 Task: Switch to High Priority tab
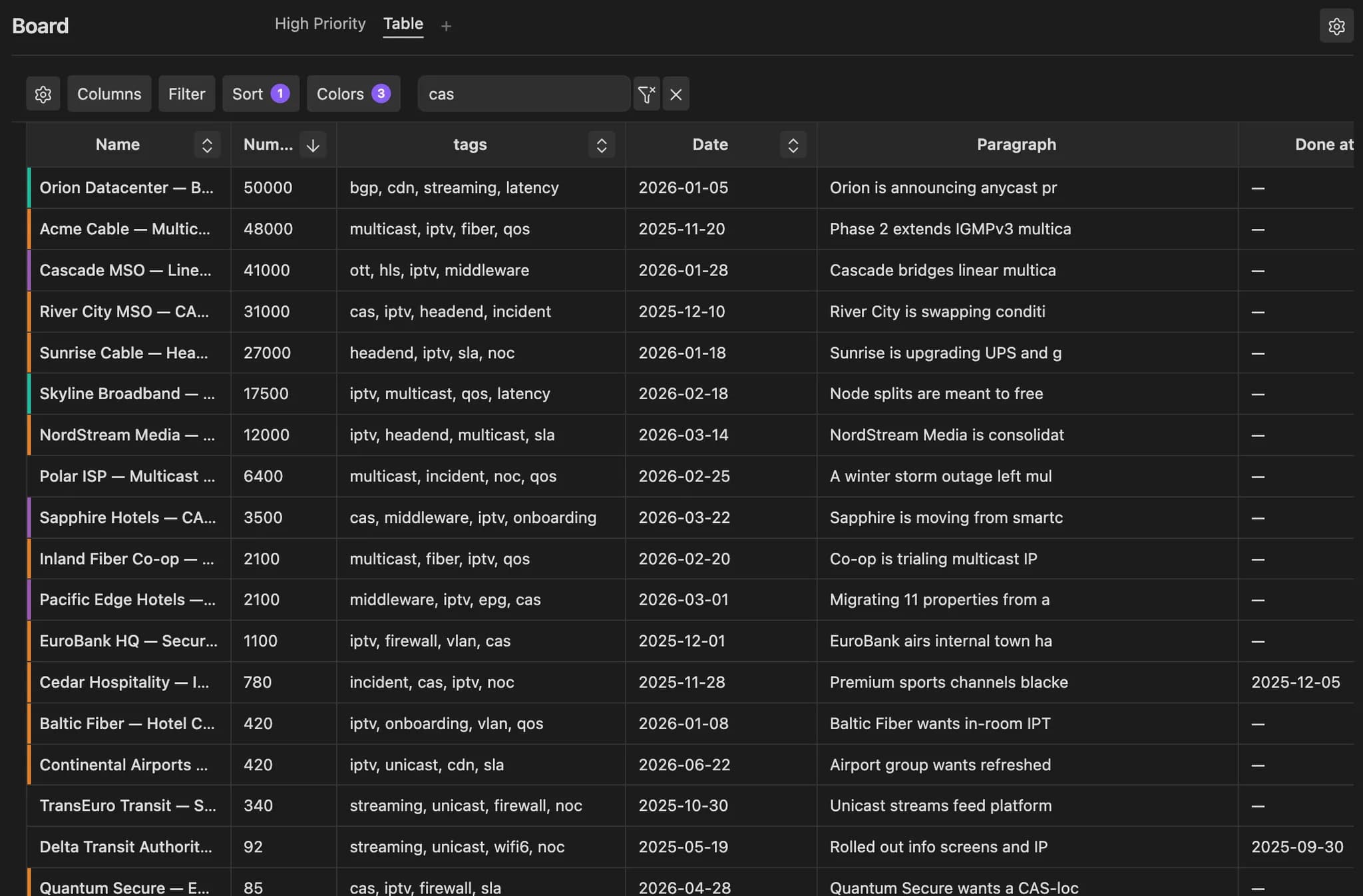tap(320, 24)
